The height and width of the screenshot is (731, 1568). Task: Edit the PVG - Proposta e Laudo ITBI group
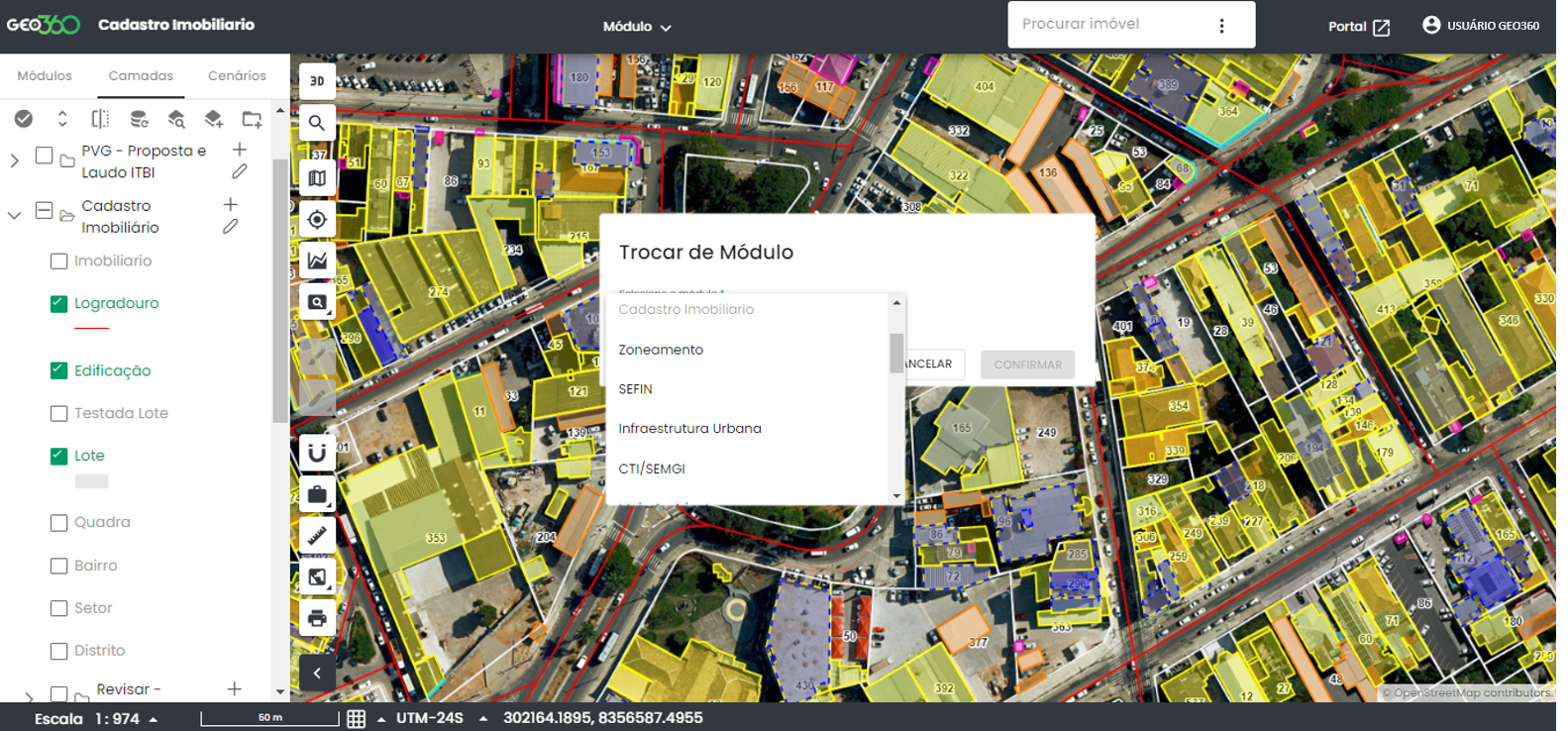coord(240,171)
